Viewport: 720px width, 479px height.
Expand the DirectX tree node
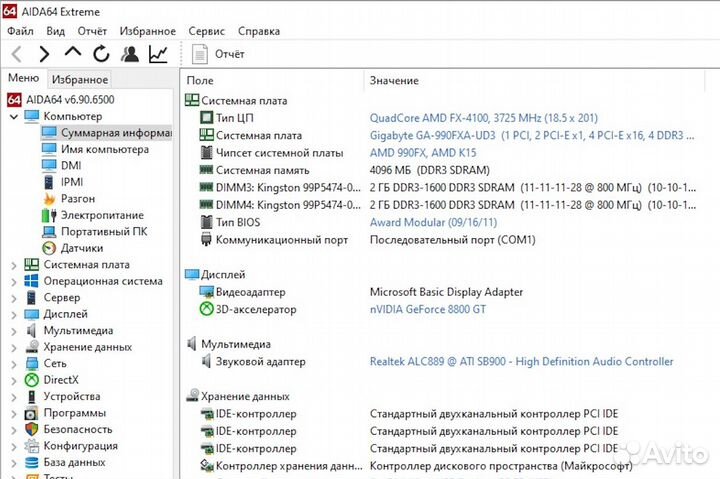tap(14, 381)
